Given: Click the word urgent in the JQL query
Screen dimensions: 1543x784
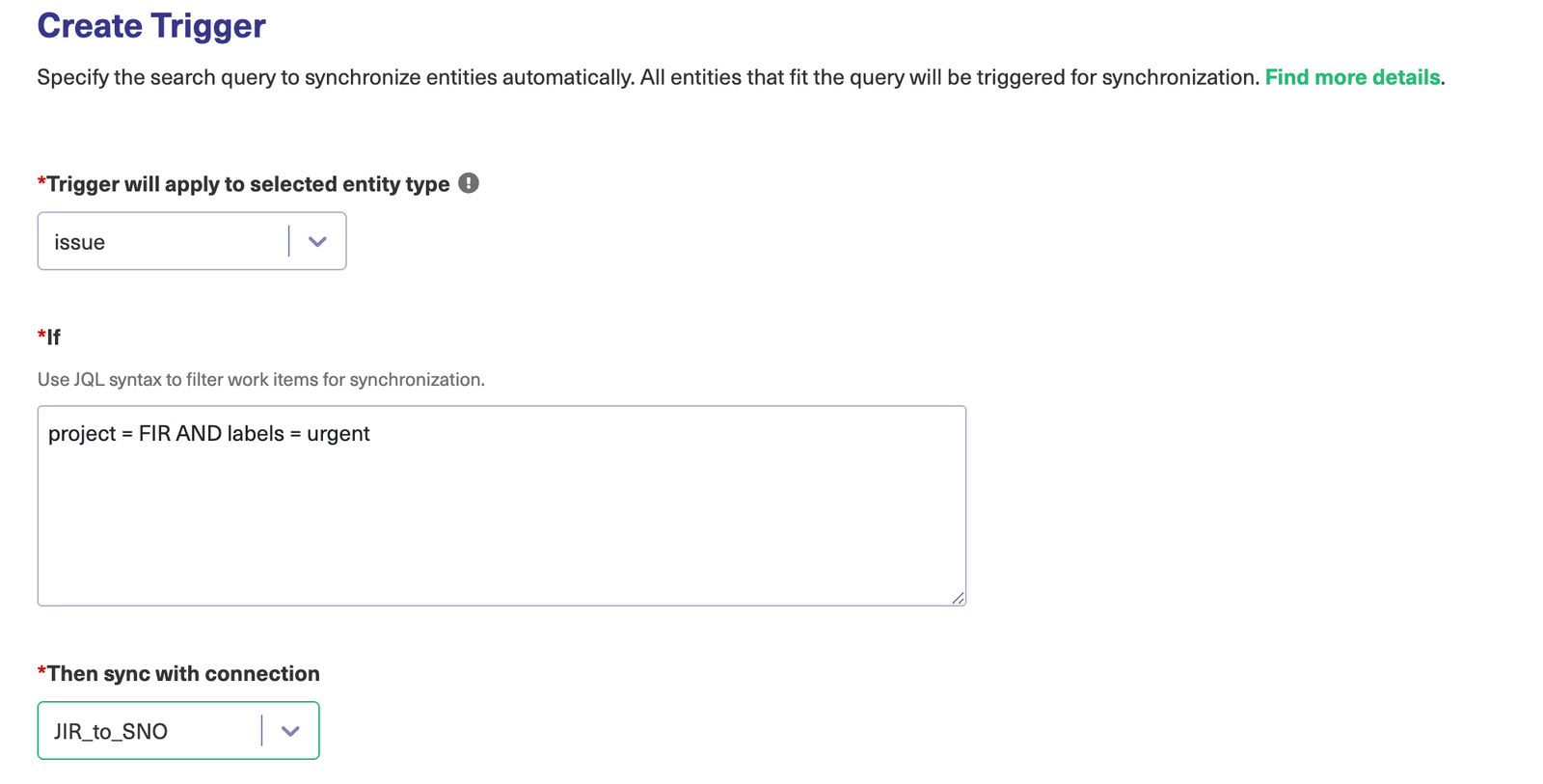Looking at the screenshot, I should (x=338, y=434).
